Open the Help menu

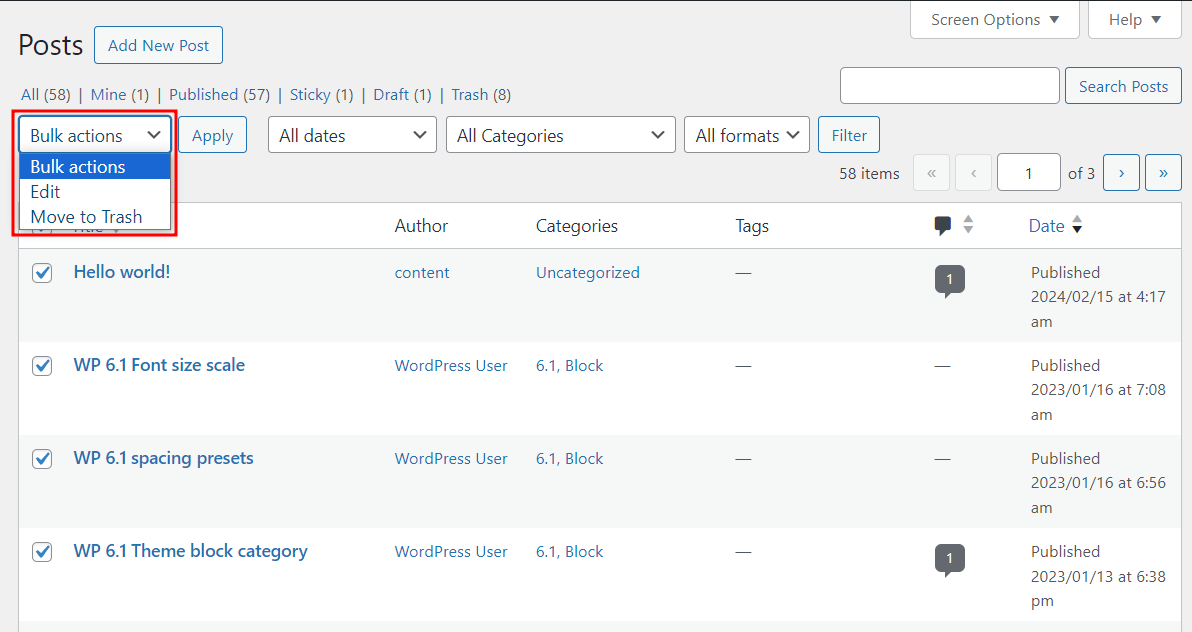point(1133,19)
